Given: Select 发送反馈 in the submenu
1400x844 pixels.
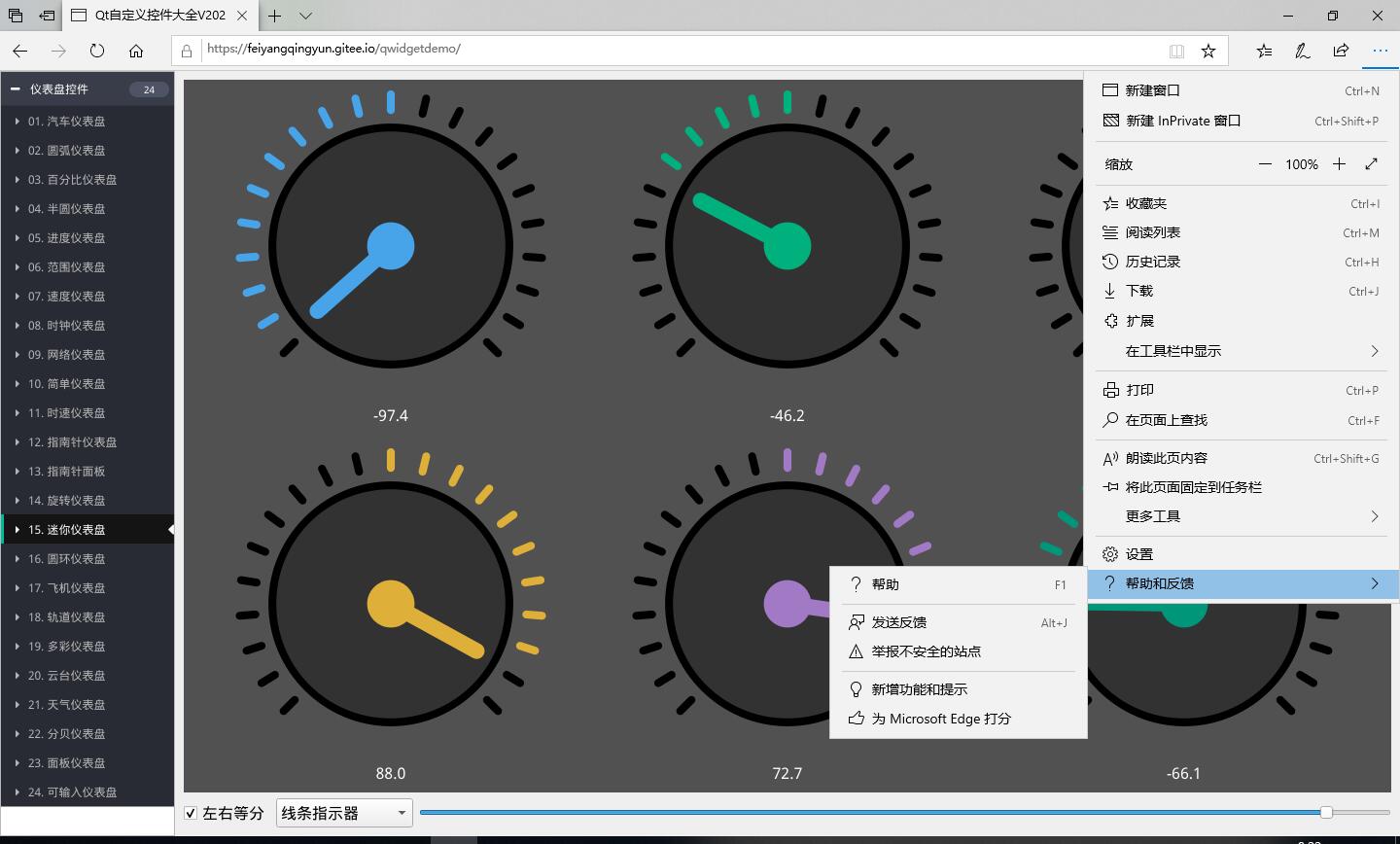Looking at the screenshot, I should (898, 622).
